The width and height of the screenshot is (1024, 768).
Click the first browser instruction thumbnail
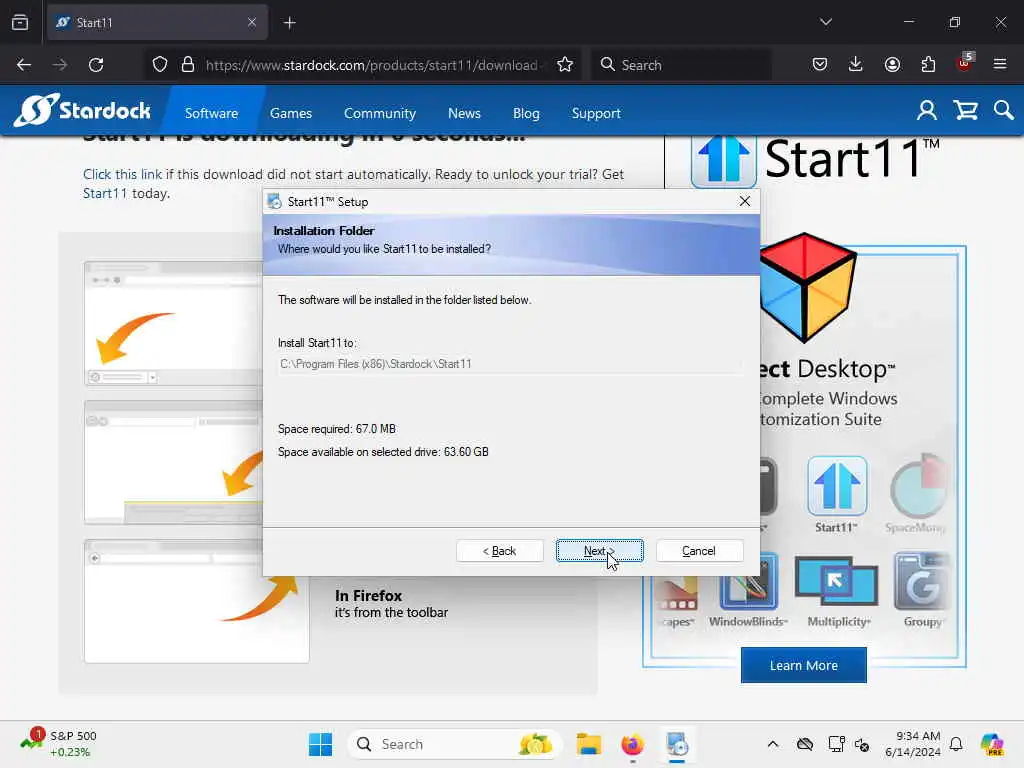click(x=174, y=323)
